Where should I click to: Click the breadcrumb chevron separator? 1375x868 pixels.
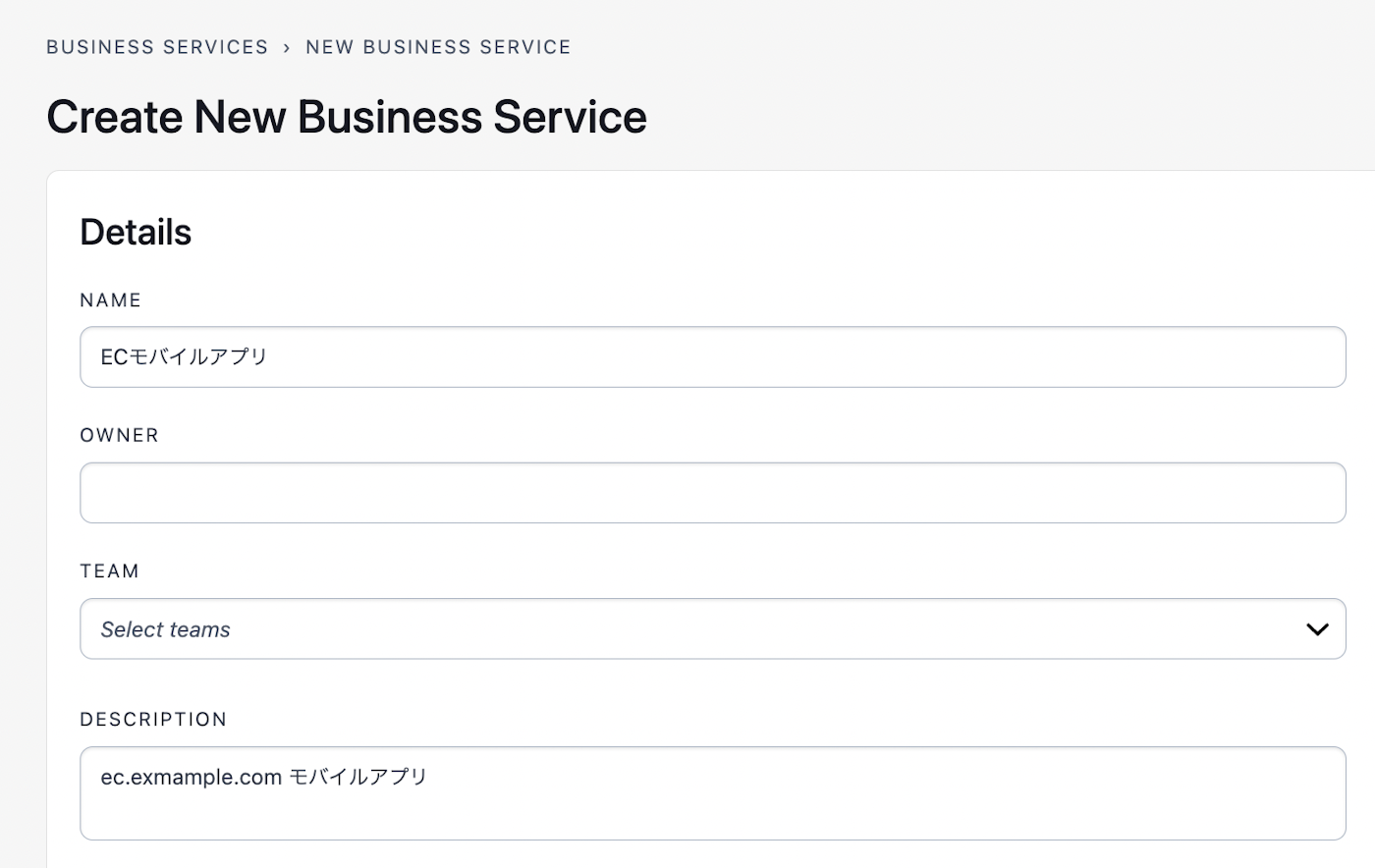(287, 47)
